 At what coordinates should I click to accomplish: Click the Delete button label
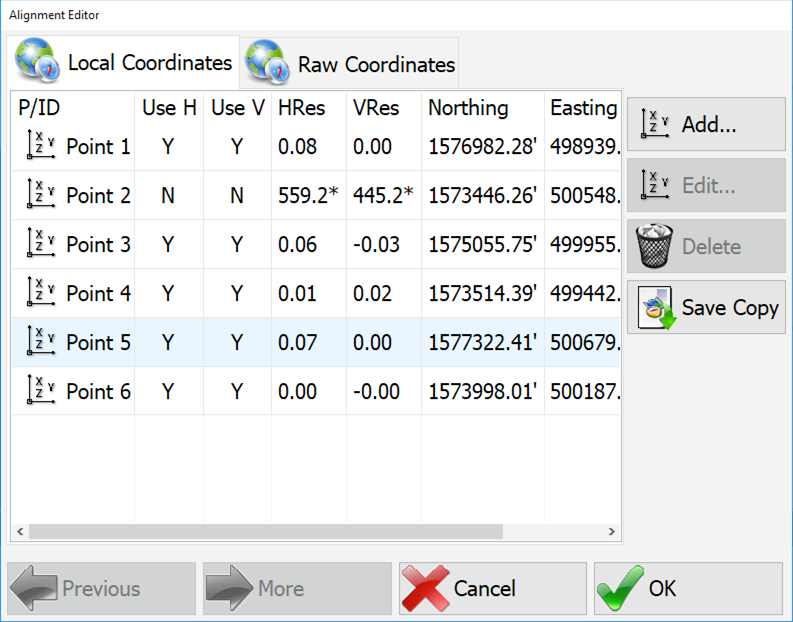point(711,247)
